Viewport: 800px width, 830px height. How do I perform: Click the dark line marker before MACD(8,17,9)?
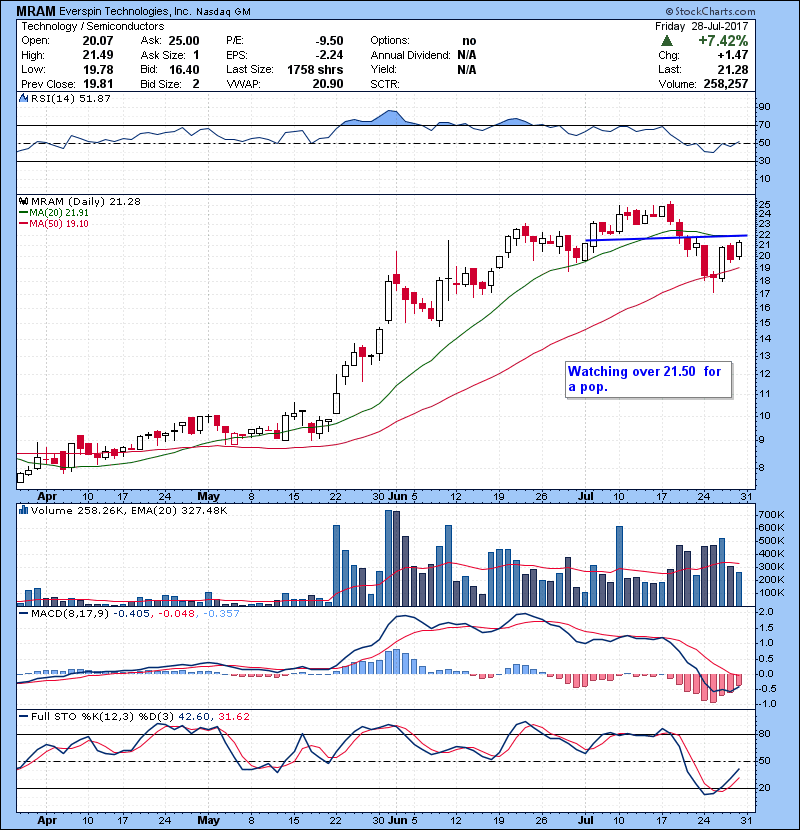click(x=23, y=613)
